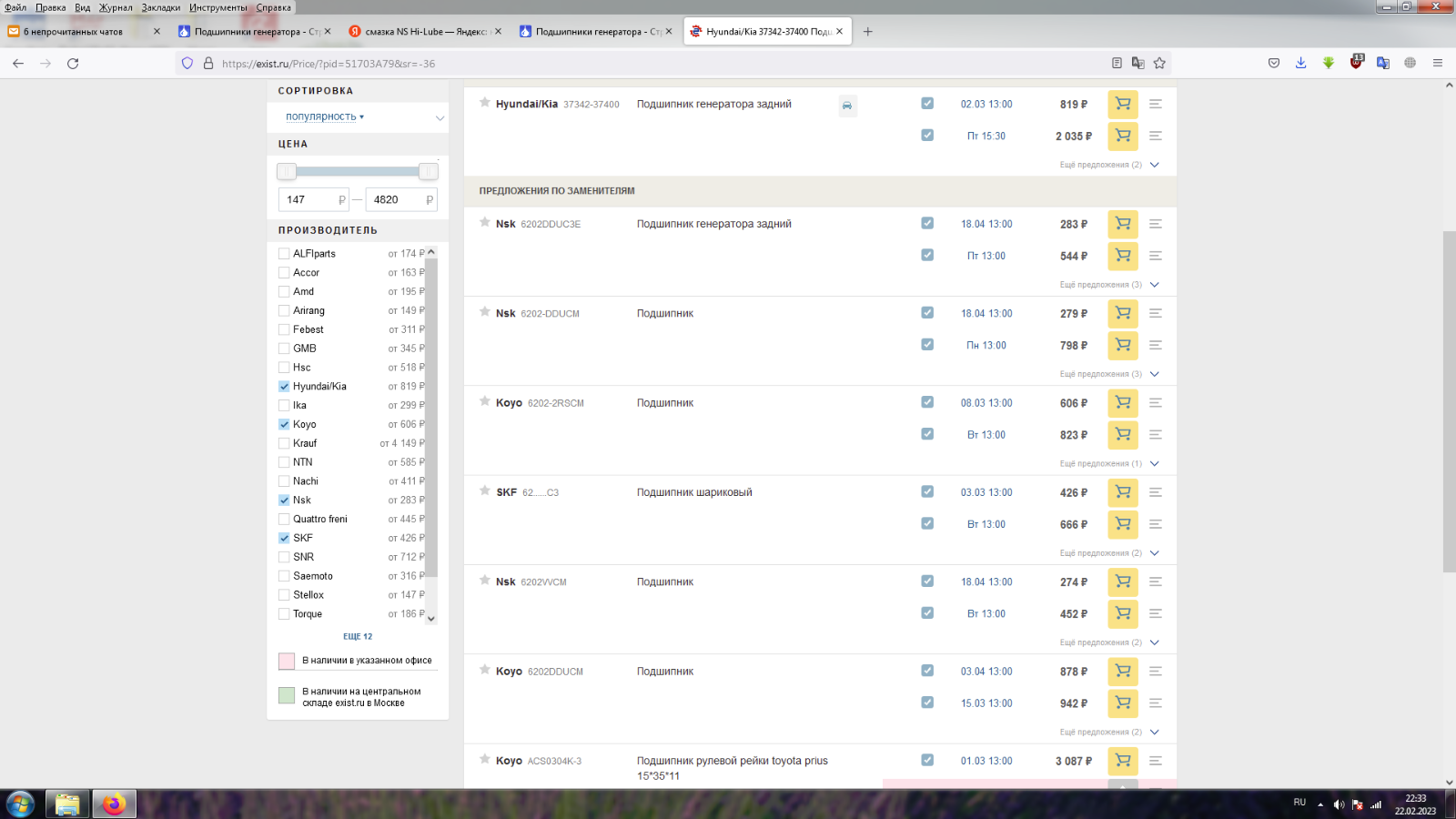Open details menu icon for 819 ₽ offer
The height and width of the screenshot is (819, 1456).
tap(1156, 104)
